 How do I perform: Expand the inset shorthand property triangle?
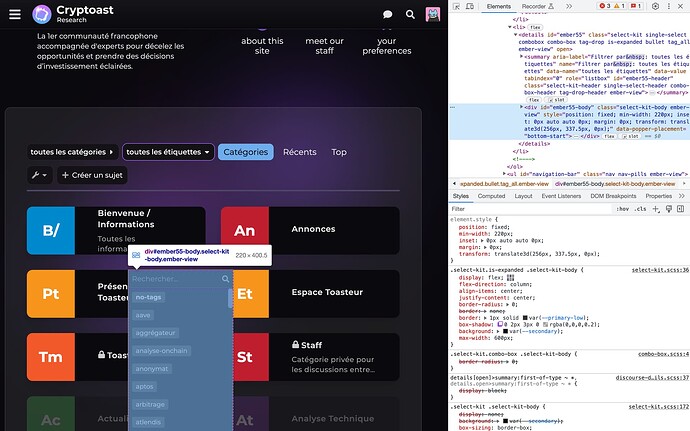click(x=481, y=241)
